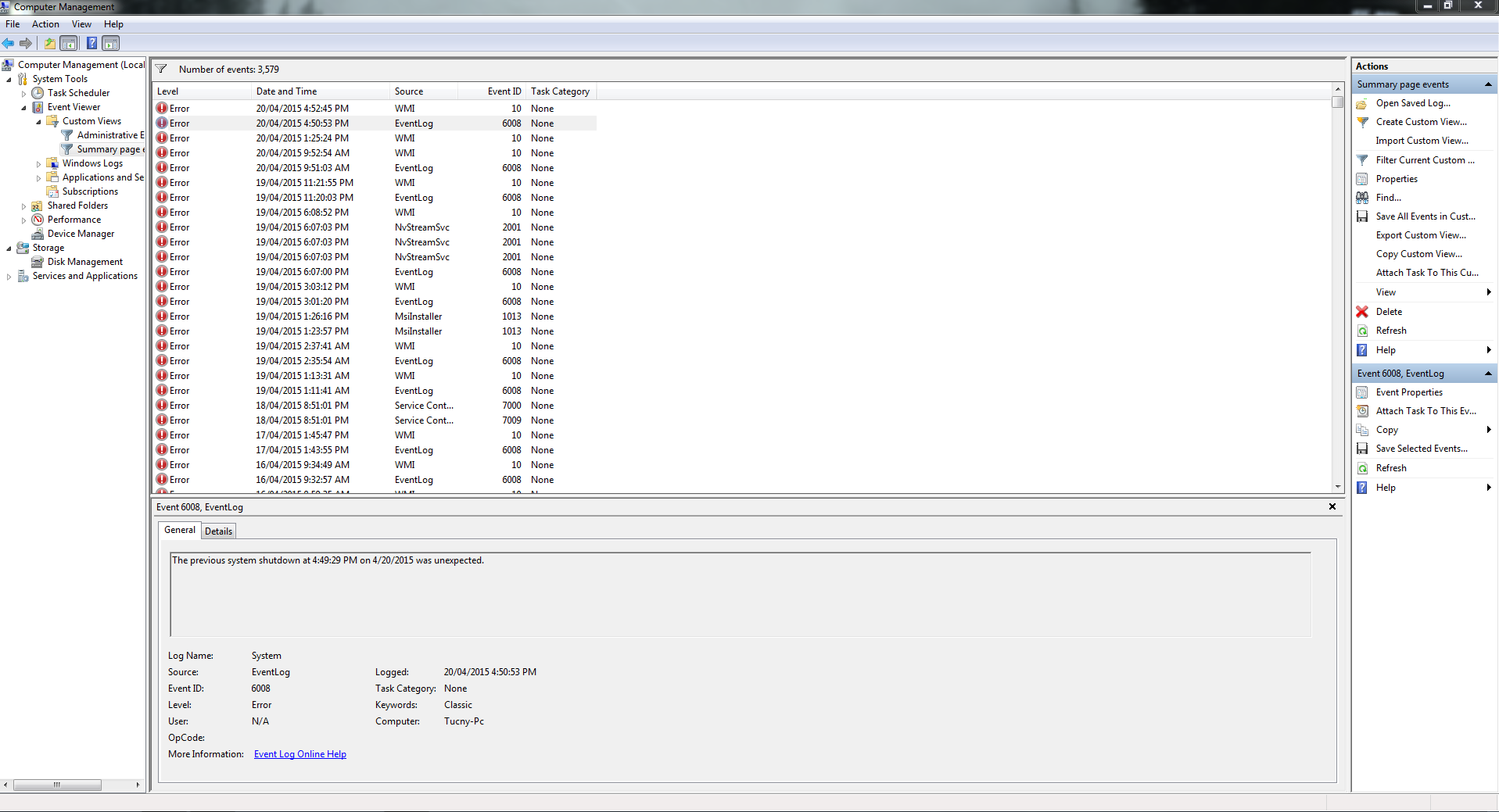Click the Properties icon in Actions pane
Screen dimensions: 1499x812
[1362, 179]
